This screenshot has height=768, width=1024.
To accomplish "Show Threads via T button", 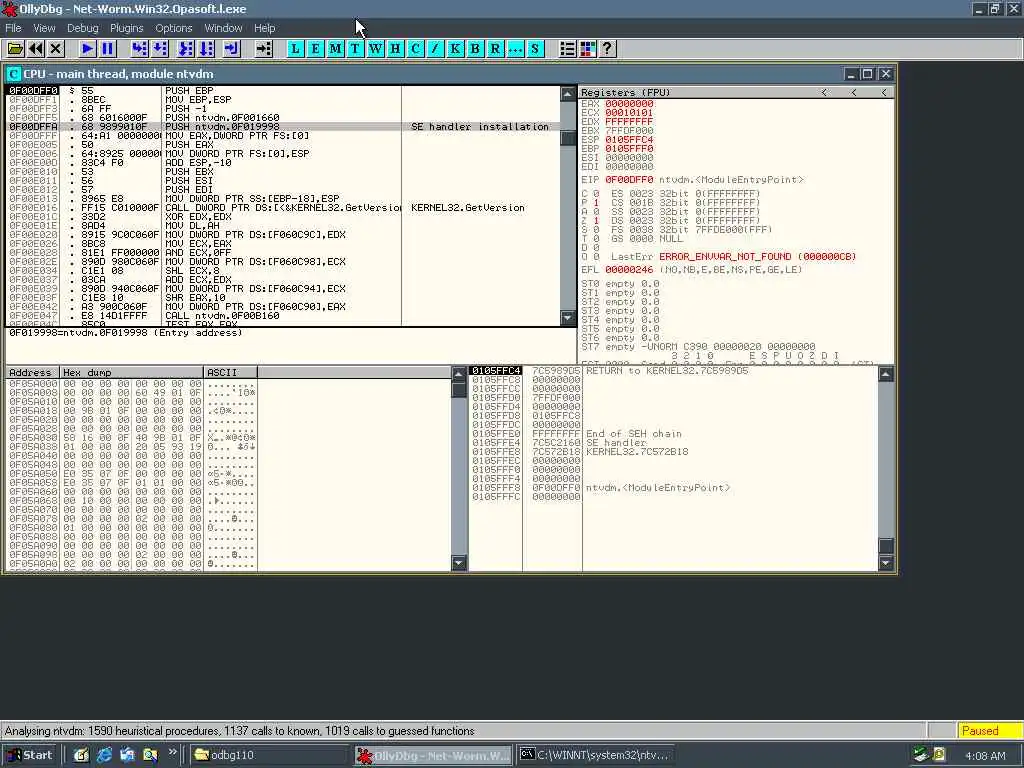I will click(x=355, y=48).
